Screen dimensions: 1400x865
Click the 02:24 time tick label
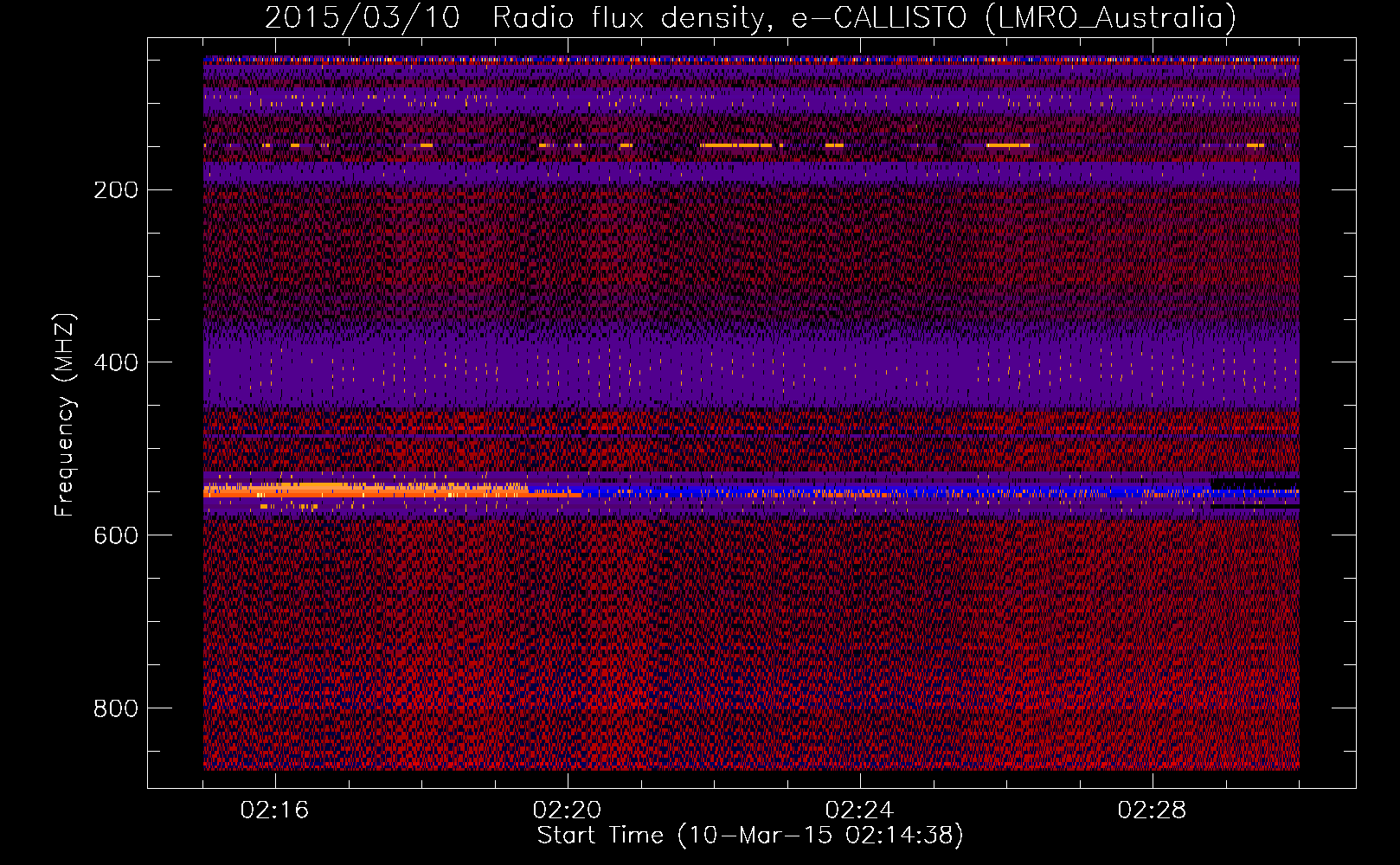(x=860, y=811)
